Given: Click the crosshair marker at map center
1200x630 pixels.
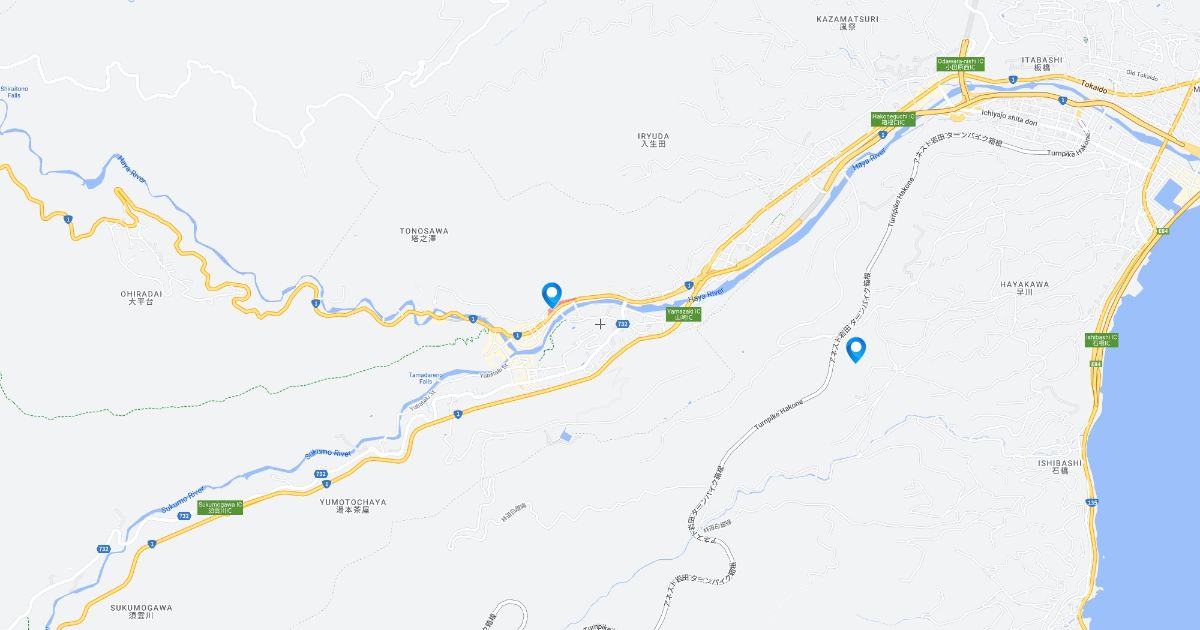Looking at the screenshot, I should [x=600, y=324].
